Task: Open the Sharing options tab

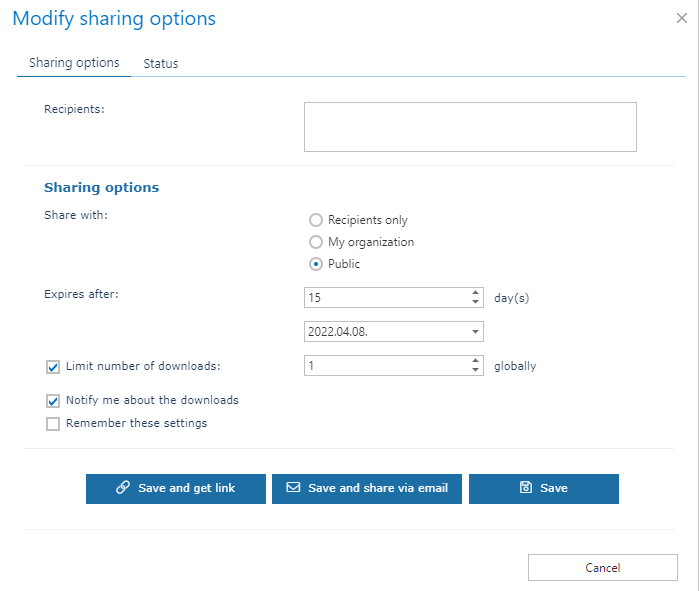Action: coord(74,63)
